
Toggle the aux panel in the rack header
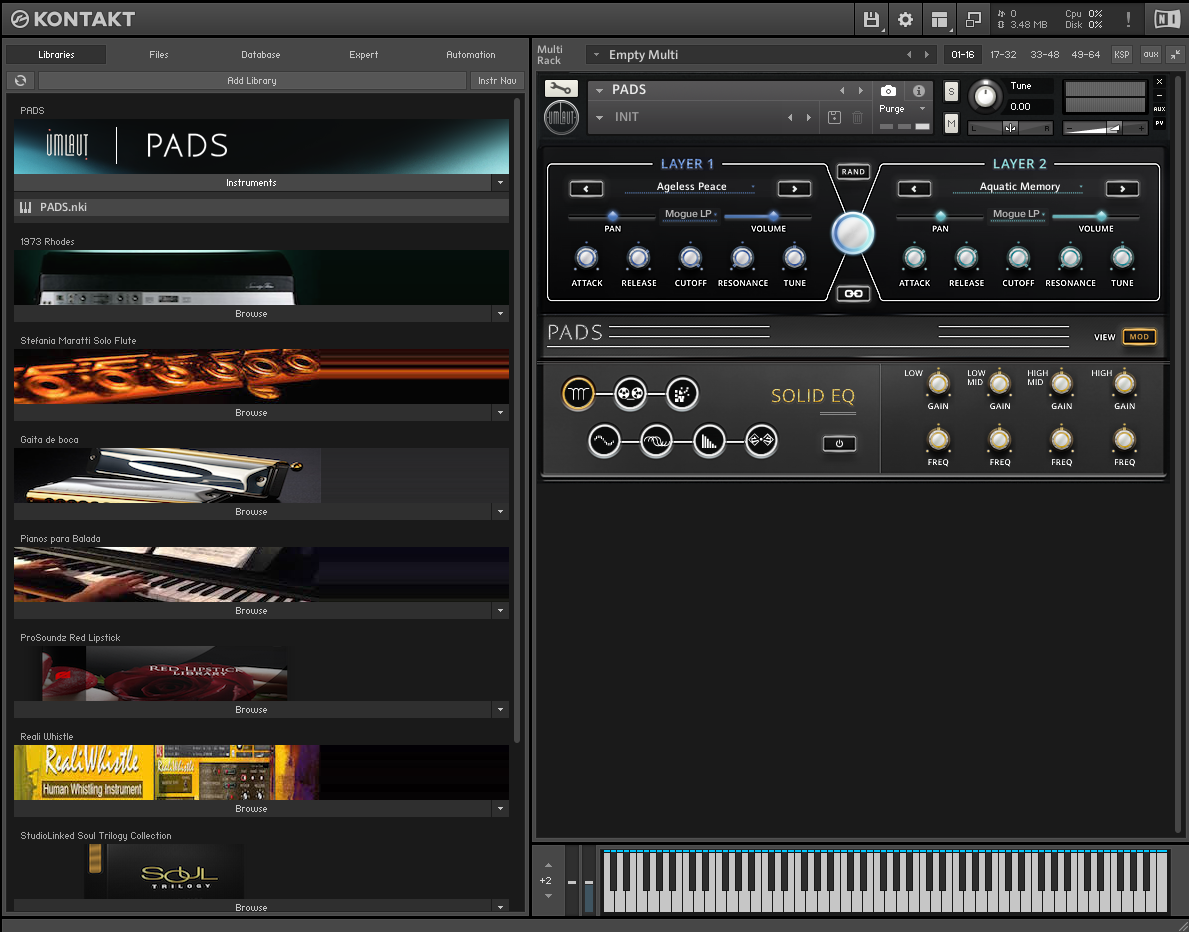coord(1151,55)
